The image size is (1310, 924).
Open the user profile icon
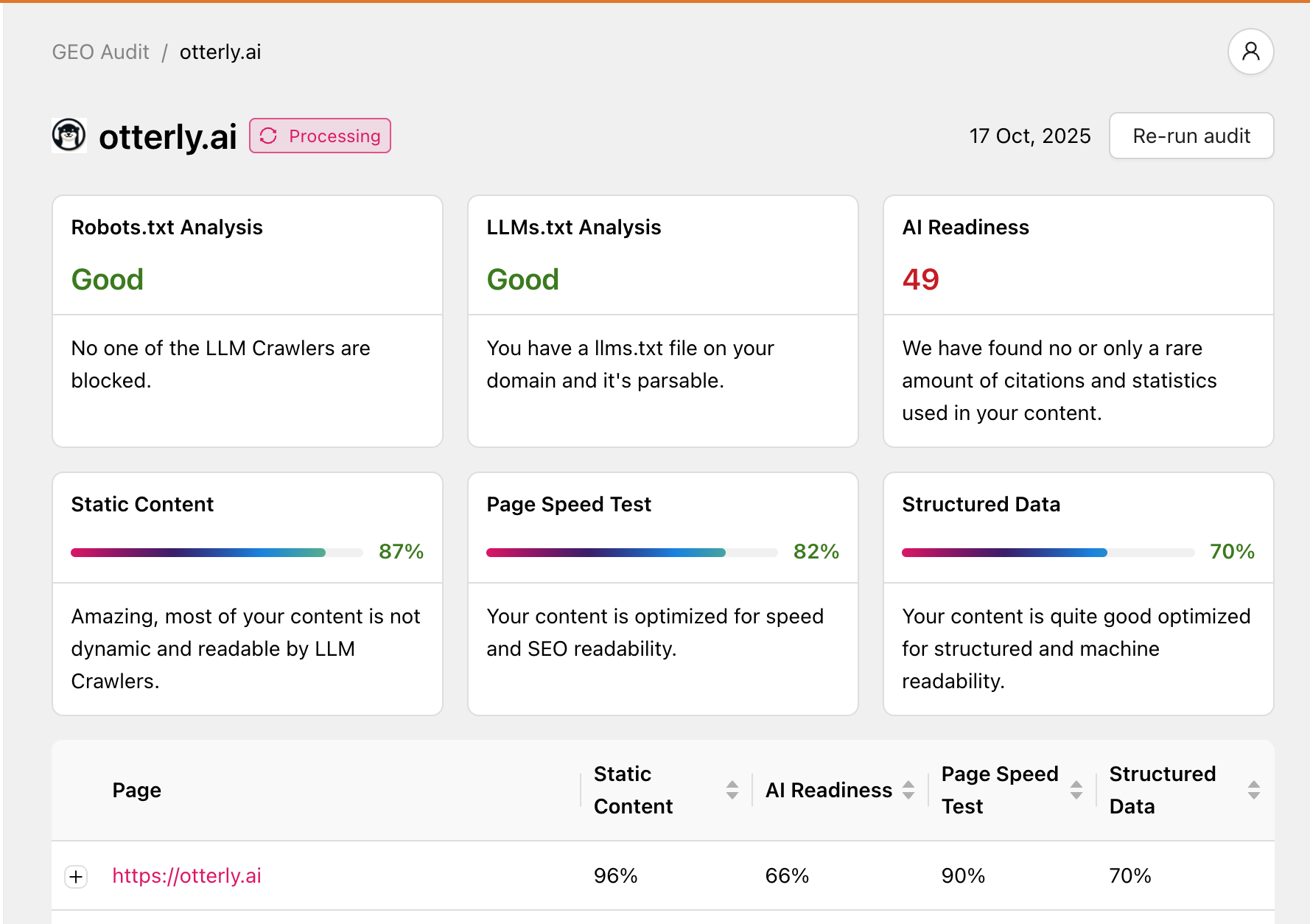coord(1250,52)
